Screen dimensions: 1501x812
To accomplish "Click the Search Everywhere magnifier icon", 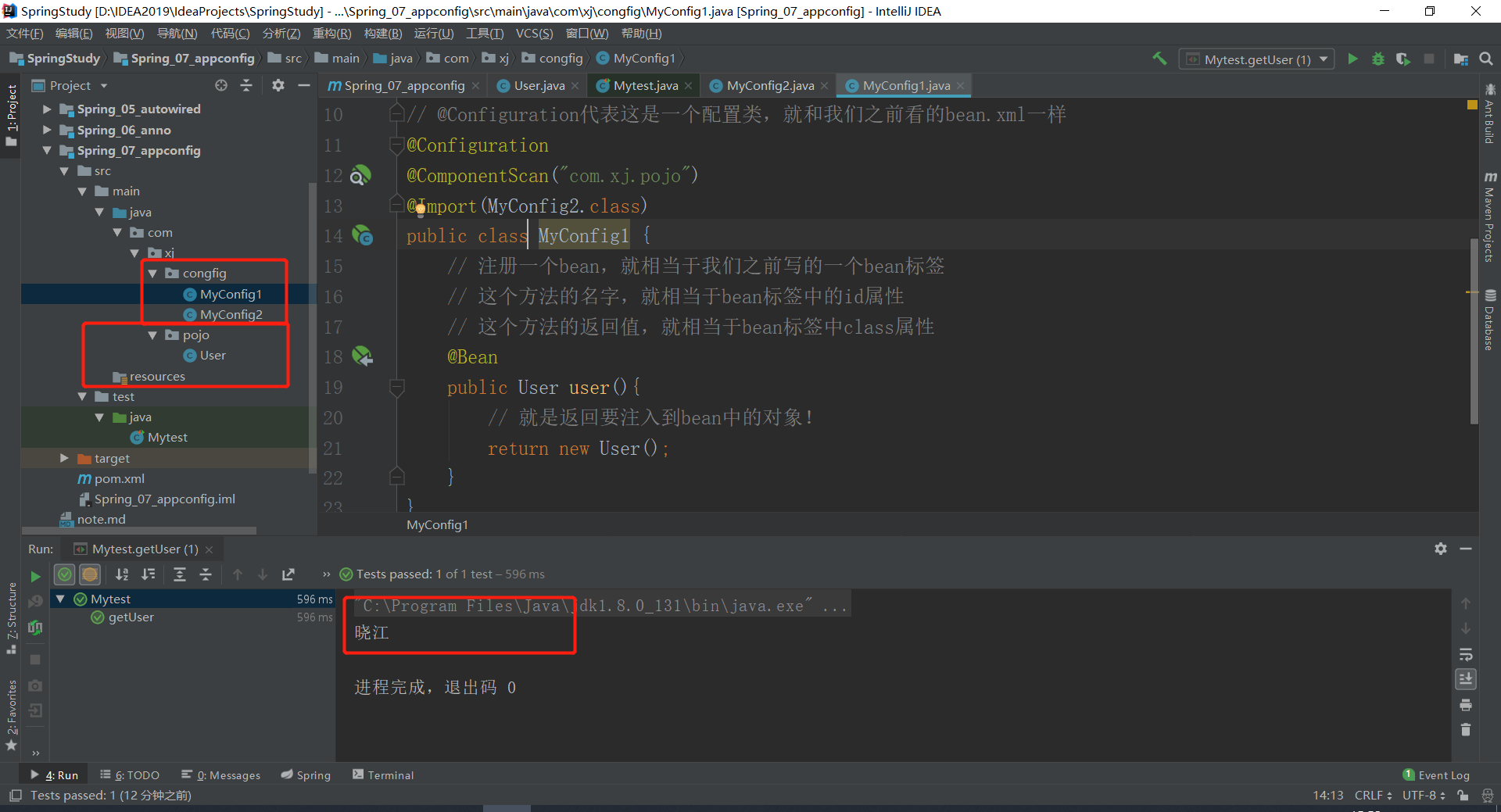I will 1486,59.
